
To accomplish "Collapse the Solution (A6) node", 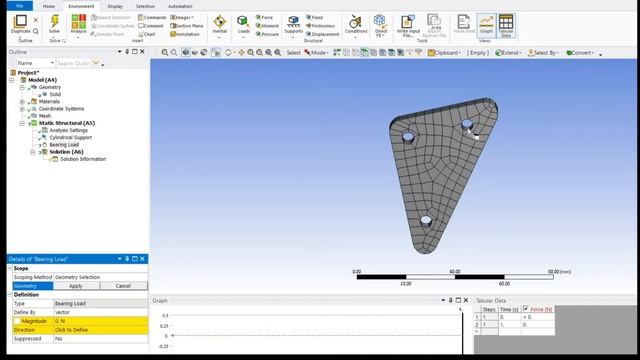I will tap(33, 152).
